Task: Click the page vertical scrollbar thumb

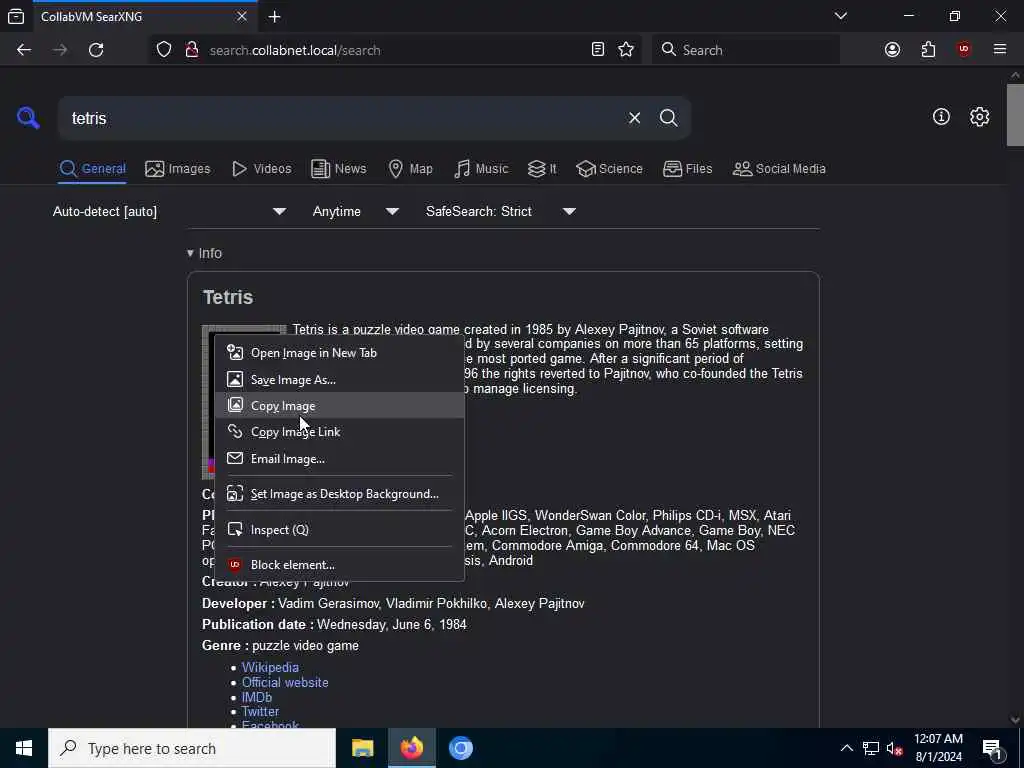Action: tap(1015, 115)
